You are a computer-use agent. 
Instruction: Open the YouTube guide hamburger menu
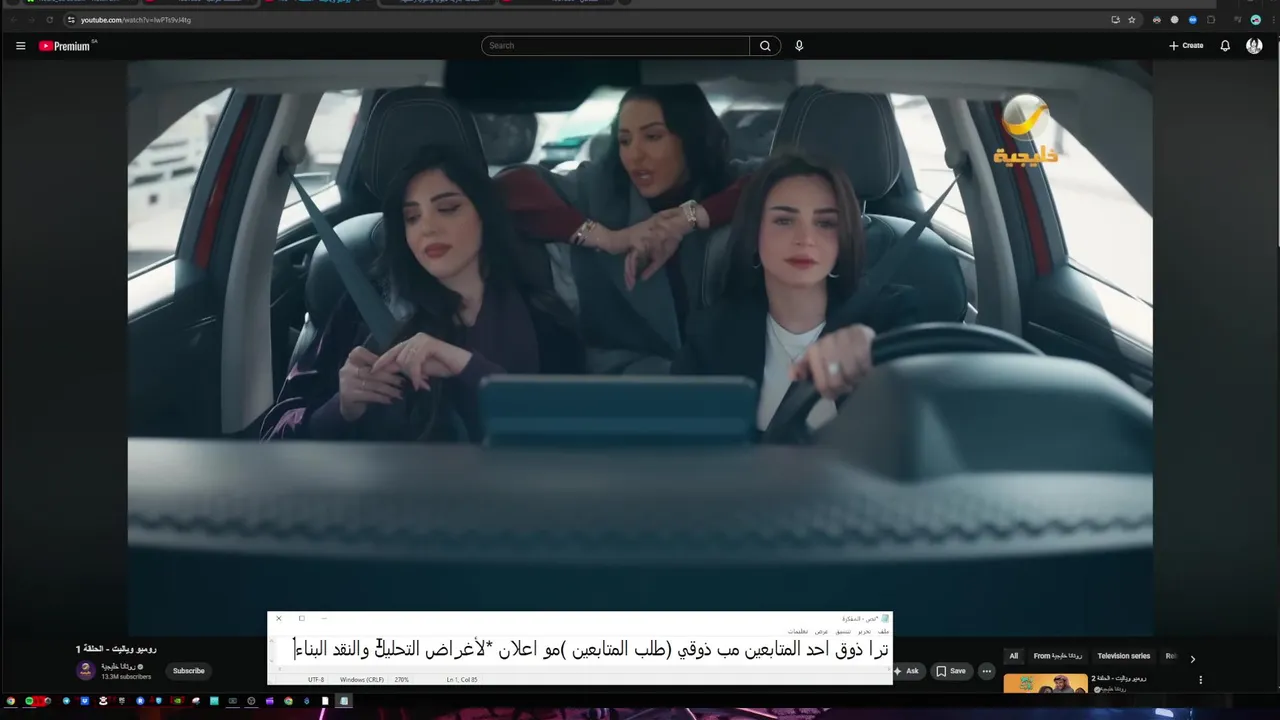(20, 46)
